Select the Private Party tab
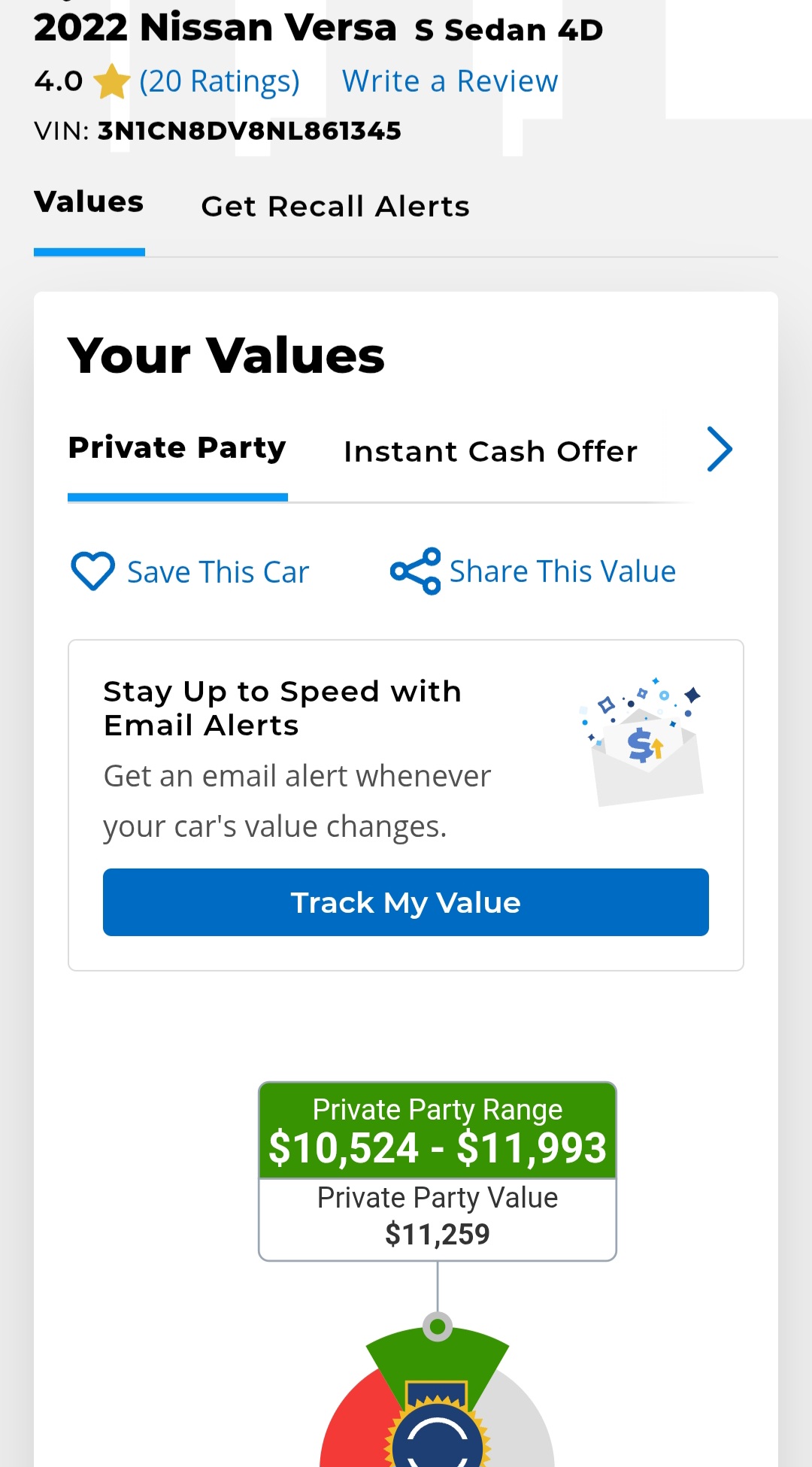 pyautogui.click(x=177, y=449)
